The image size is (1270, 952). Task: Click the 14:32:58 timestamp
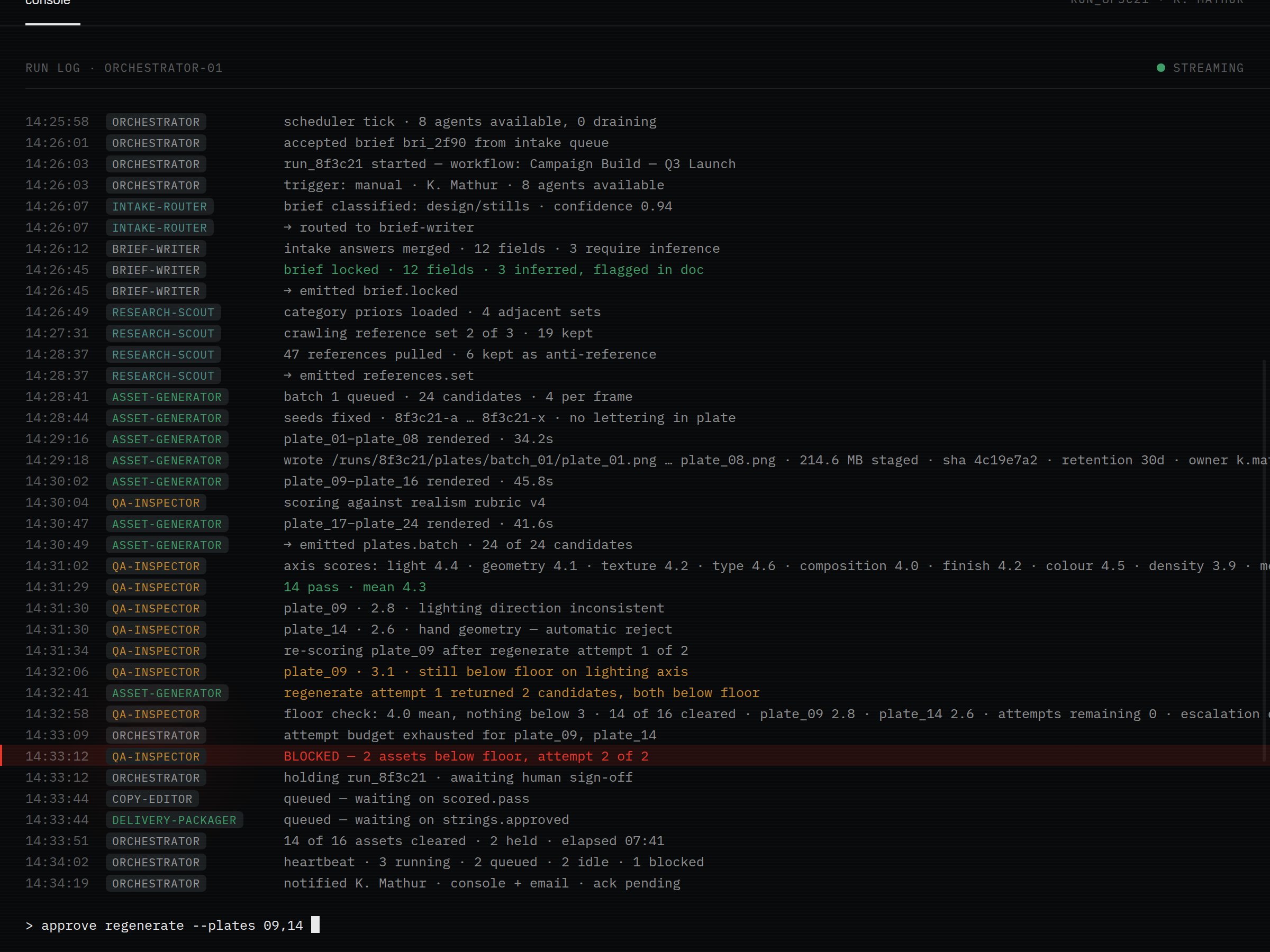tap(57, 715)
